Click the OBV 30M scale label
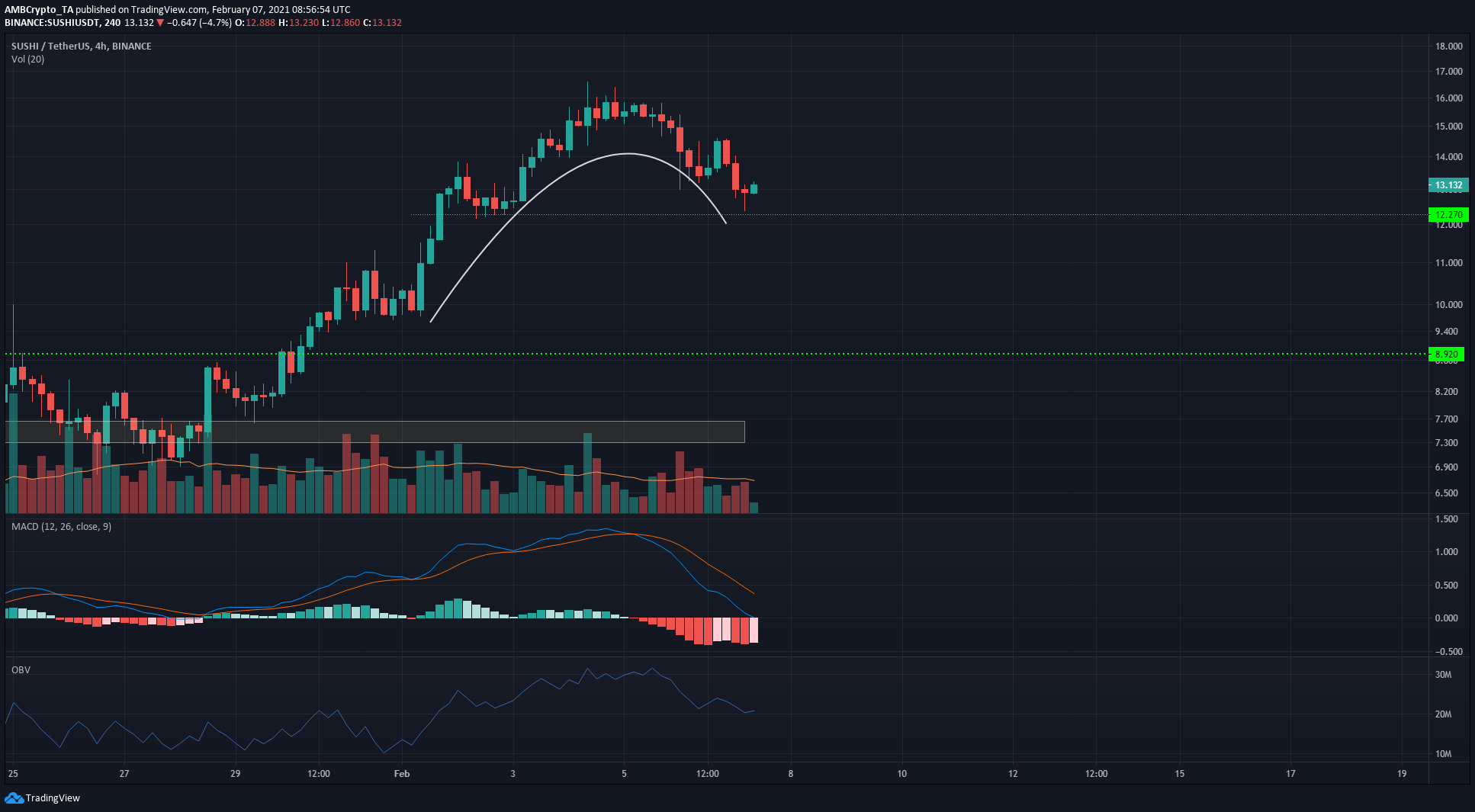Image resolution: width=1475 pixels, height=812 pixels. point(1443,674)
